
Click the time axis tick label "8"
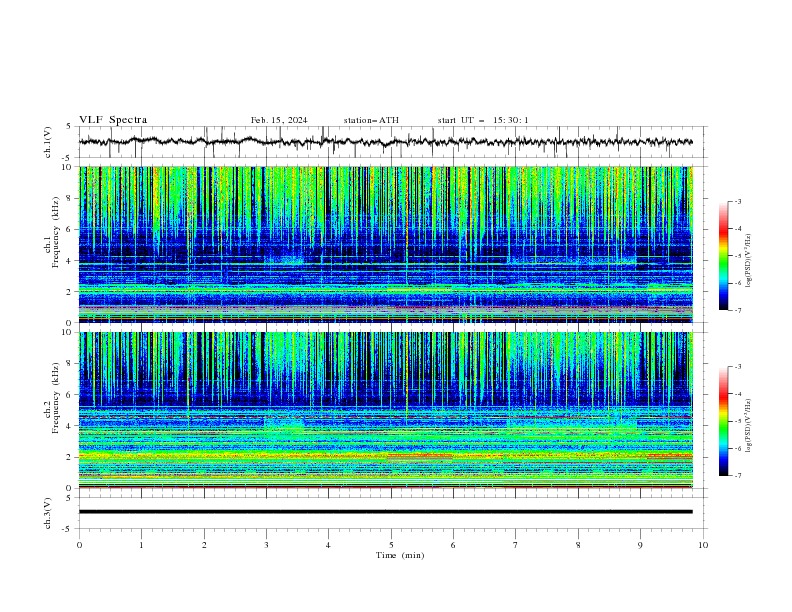click(x=578, y=545)
